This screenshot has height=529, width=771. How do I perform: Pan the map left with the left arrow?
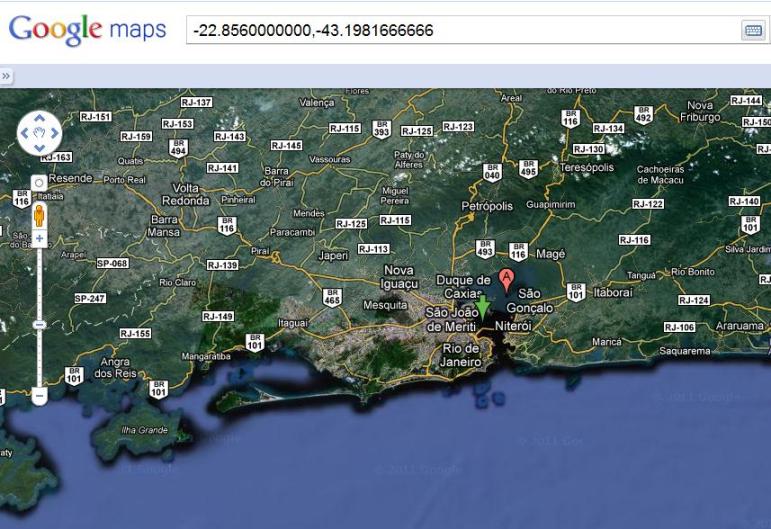(25, 133)
